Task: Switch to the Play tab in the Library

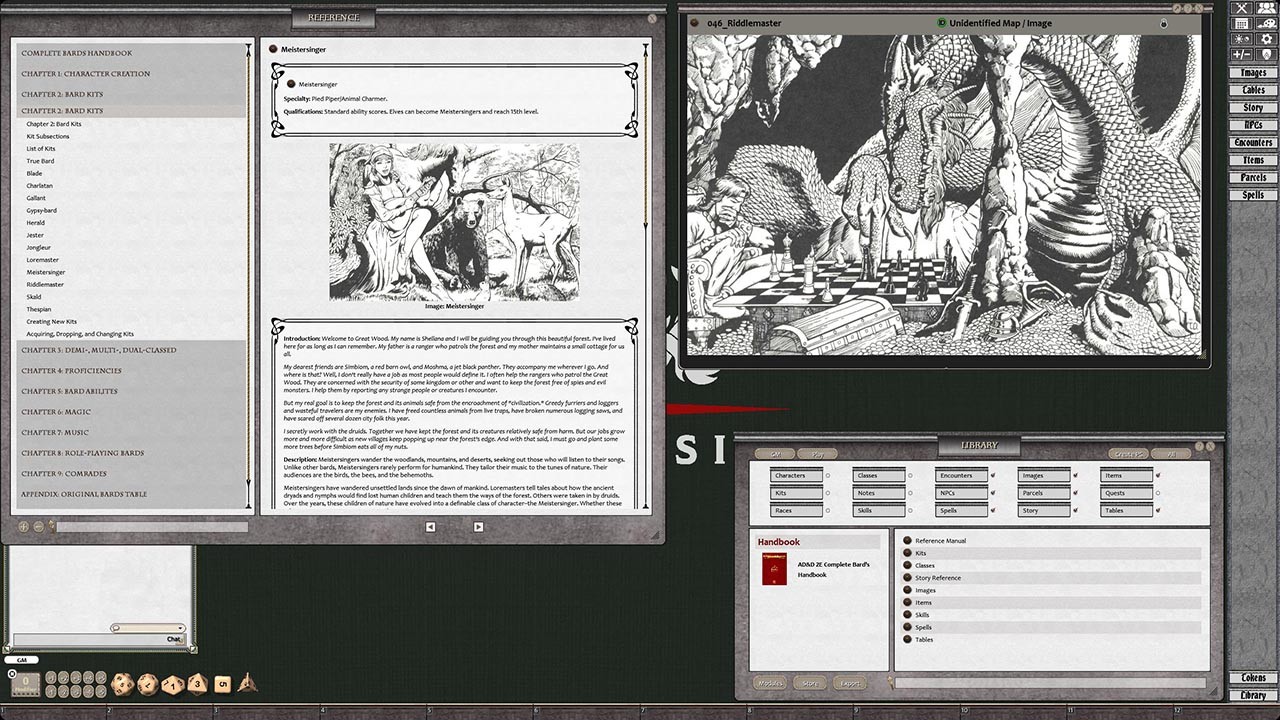Action: 817,453
